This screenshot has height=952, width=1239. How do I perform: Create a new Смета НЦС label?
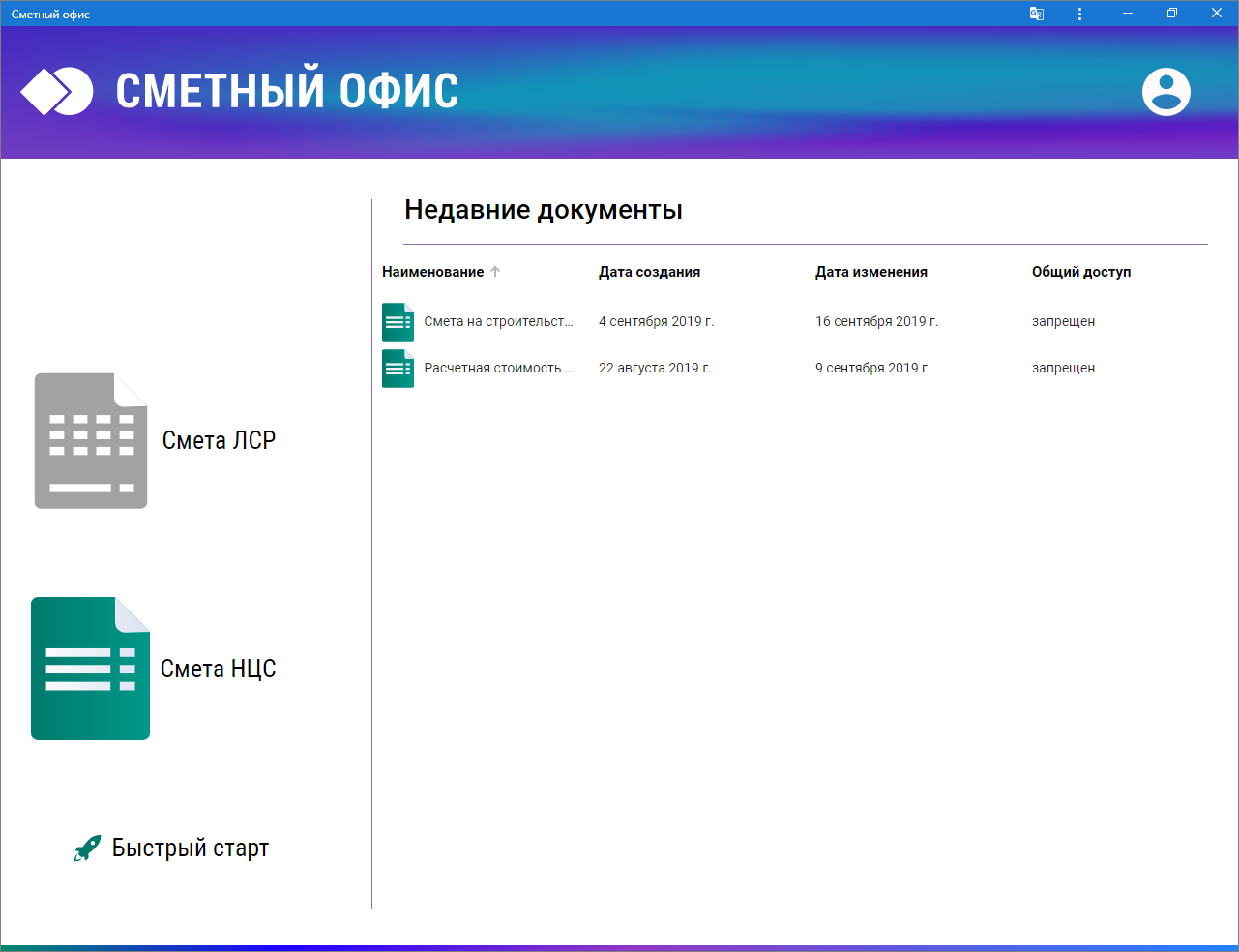coord(219,669)
